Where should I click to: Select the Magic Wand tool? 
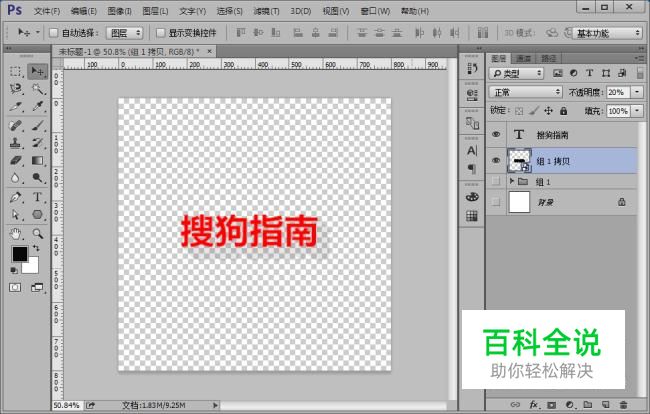[x=37, y=89]
